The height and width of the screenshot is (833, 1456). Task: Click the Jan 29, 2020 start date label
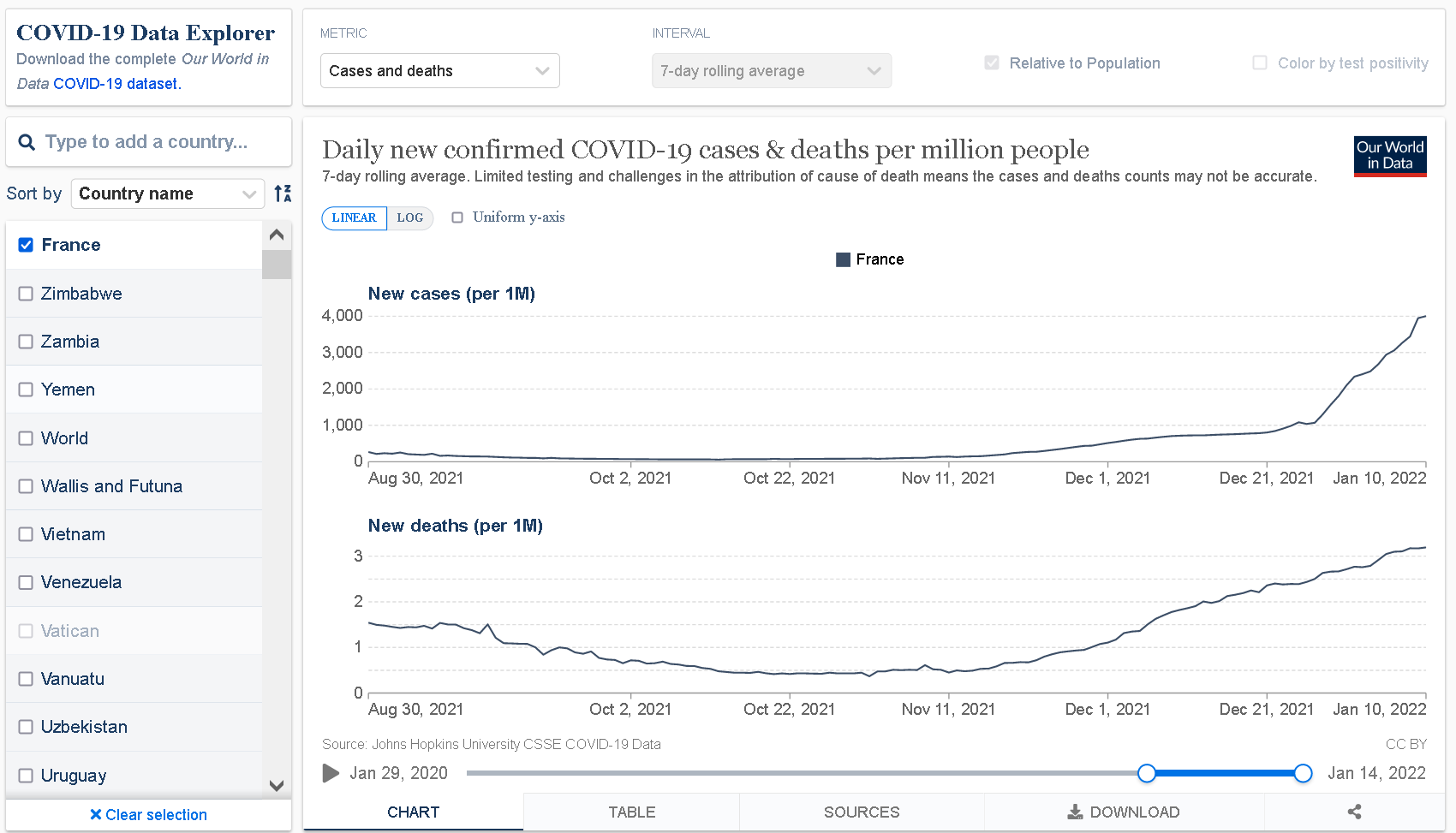[398, 773]
